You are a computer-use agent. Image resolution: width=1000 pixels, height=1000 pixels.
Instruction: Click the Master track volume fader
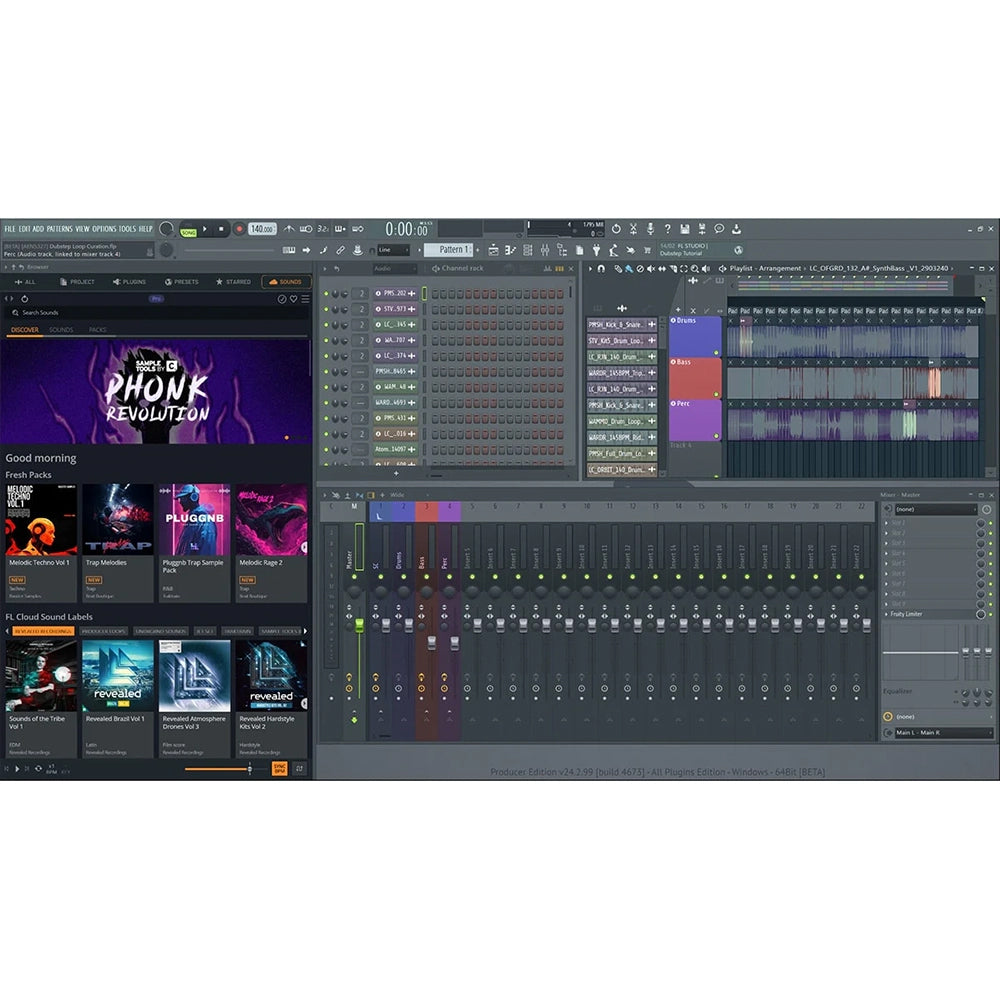pyautogui.click(x=360, y=625)
